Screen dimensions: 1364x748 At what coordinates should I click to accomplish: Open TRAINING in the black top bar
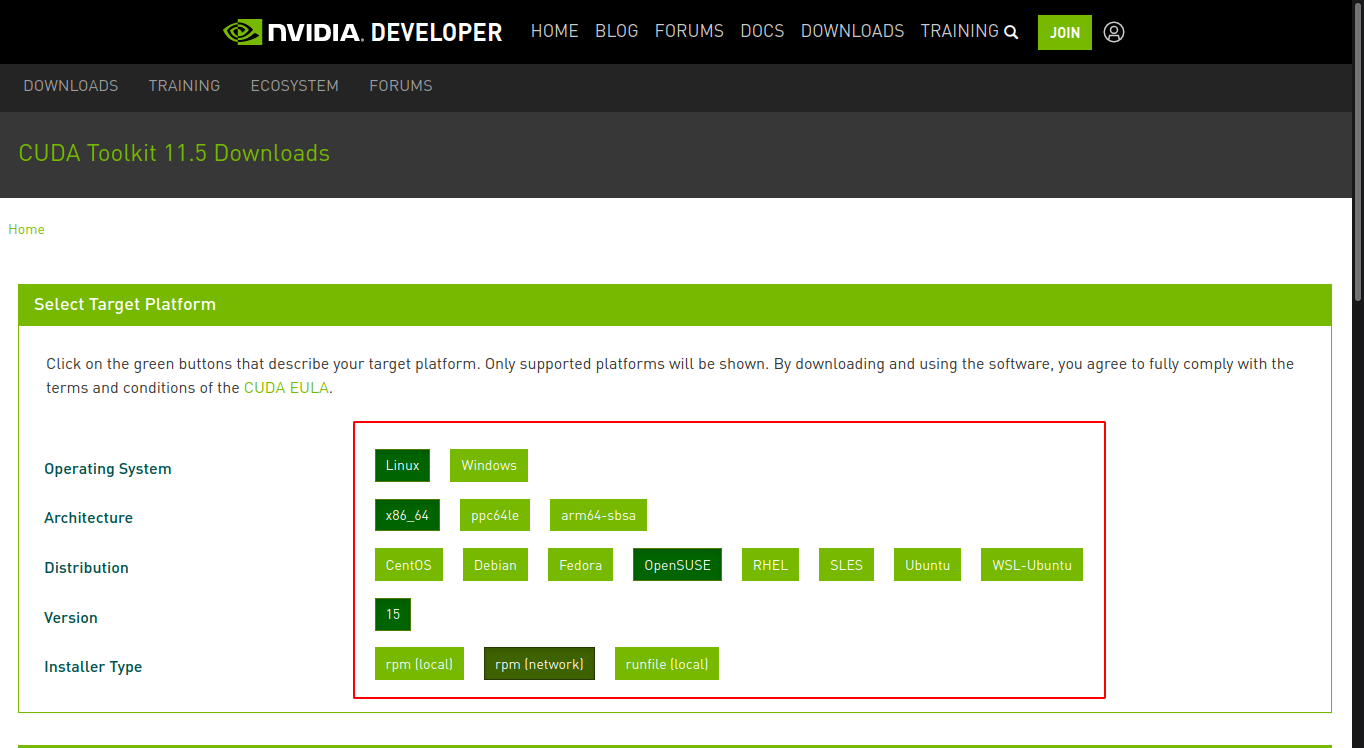click(x=960, y=31)
